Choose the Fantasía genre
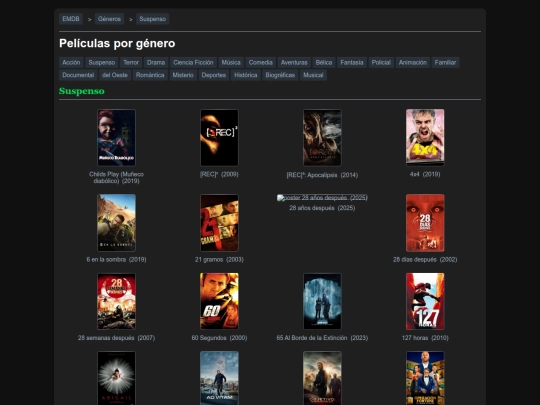The image size is (540, 405). pyautogui.click(x=352, y=62)
